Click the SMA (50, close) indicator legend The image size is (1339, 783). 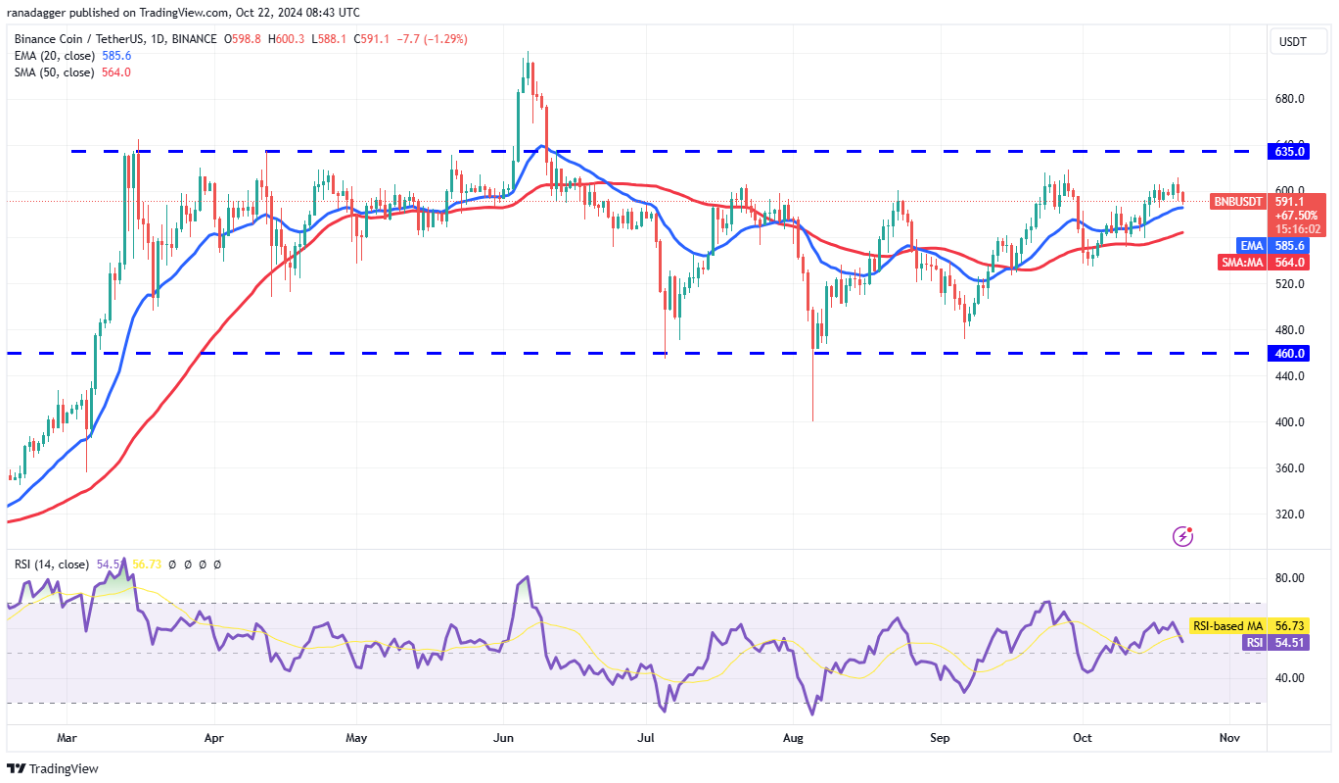tap(55, 72)
